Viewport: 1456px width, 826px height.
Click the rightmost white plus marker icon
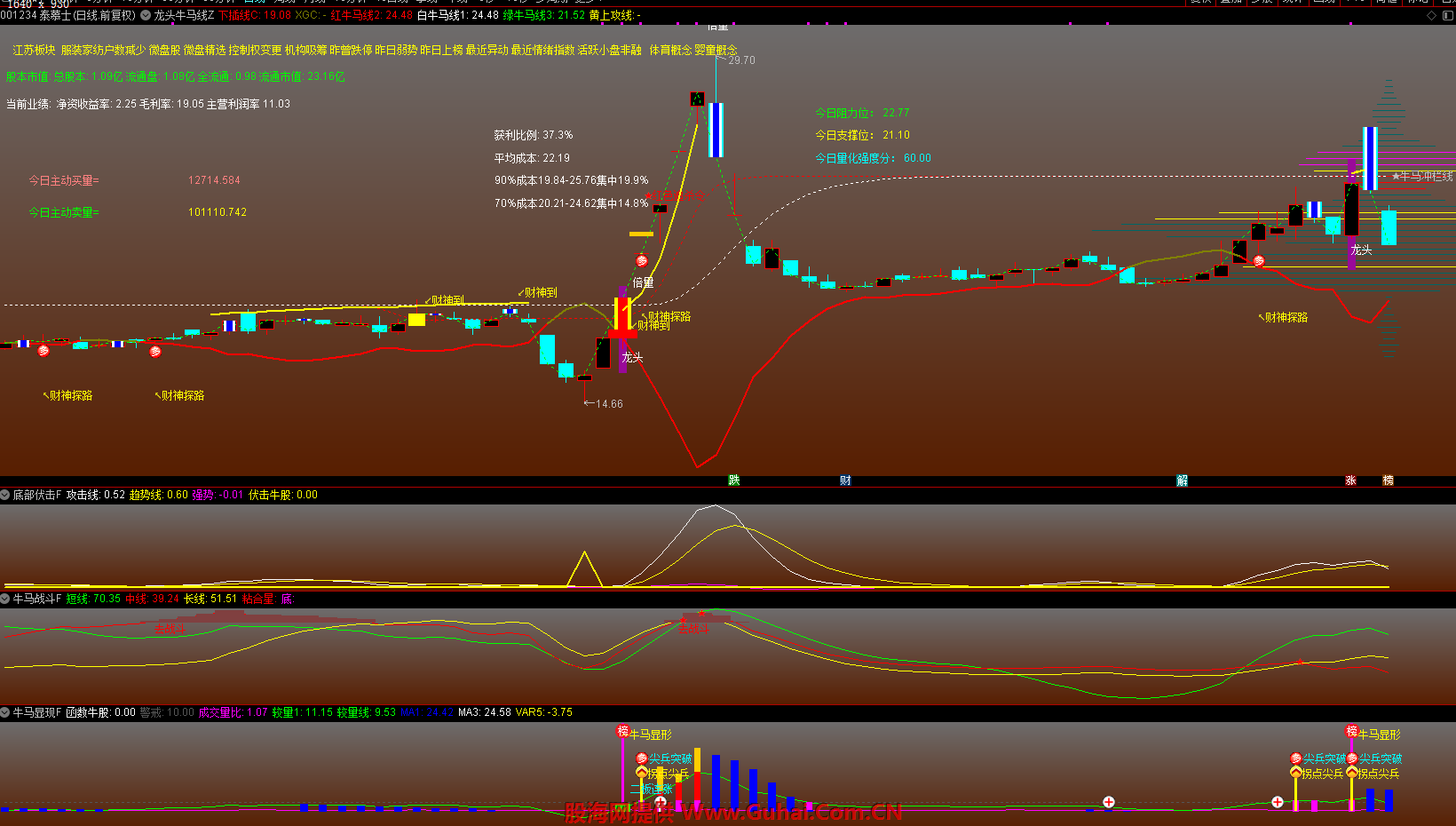[x=1277, y=802]
